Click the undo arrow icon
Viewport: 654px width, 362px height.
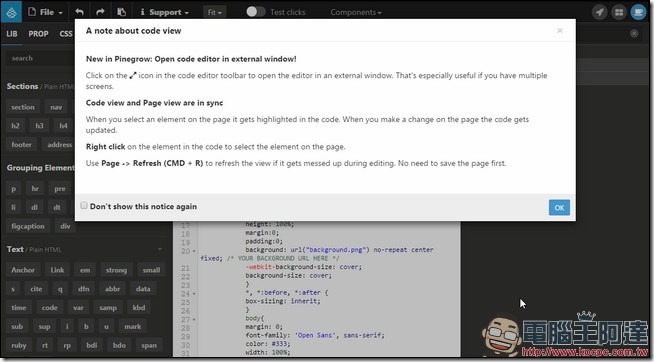coord(79,12)
